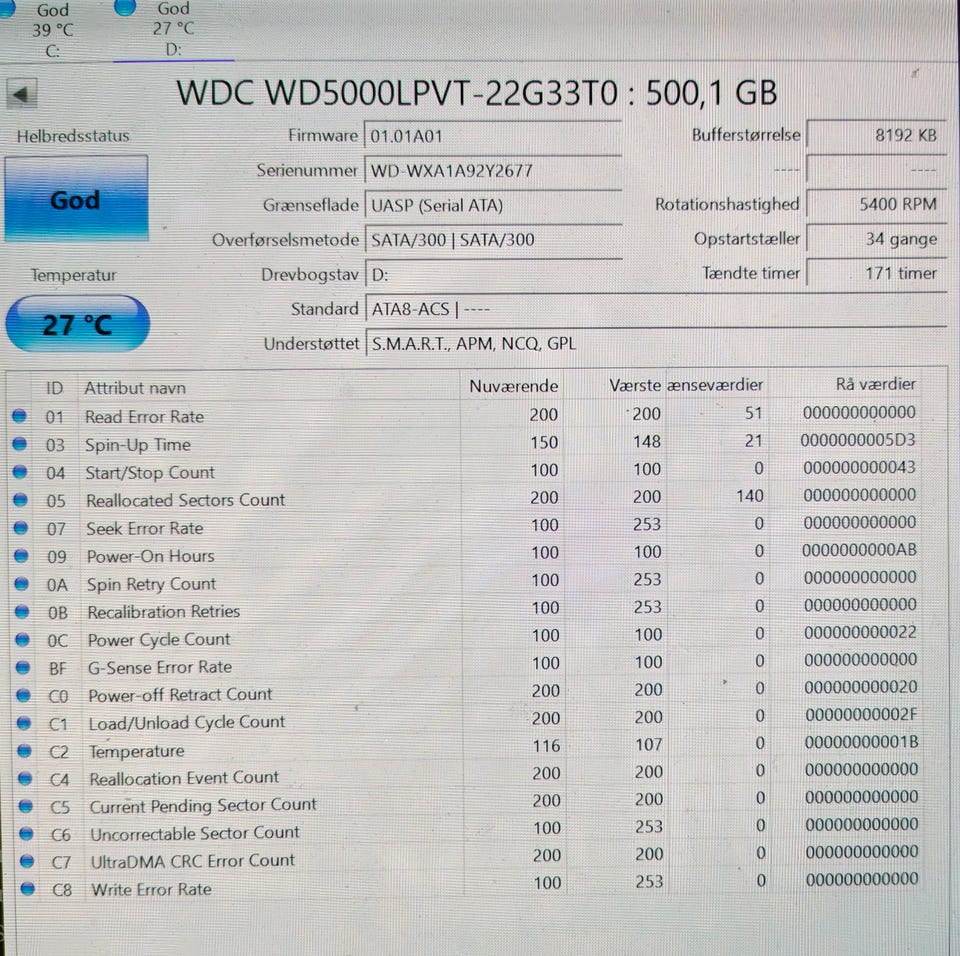This screenshot has width=960, height=956.
Task: Select the Current Pending Sector Count name
Action: pyautogui.click(x=203, y=806)
